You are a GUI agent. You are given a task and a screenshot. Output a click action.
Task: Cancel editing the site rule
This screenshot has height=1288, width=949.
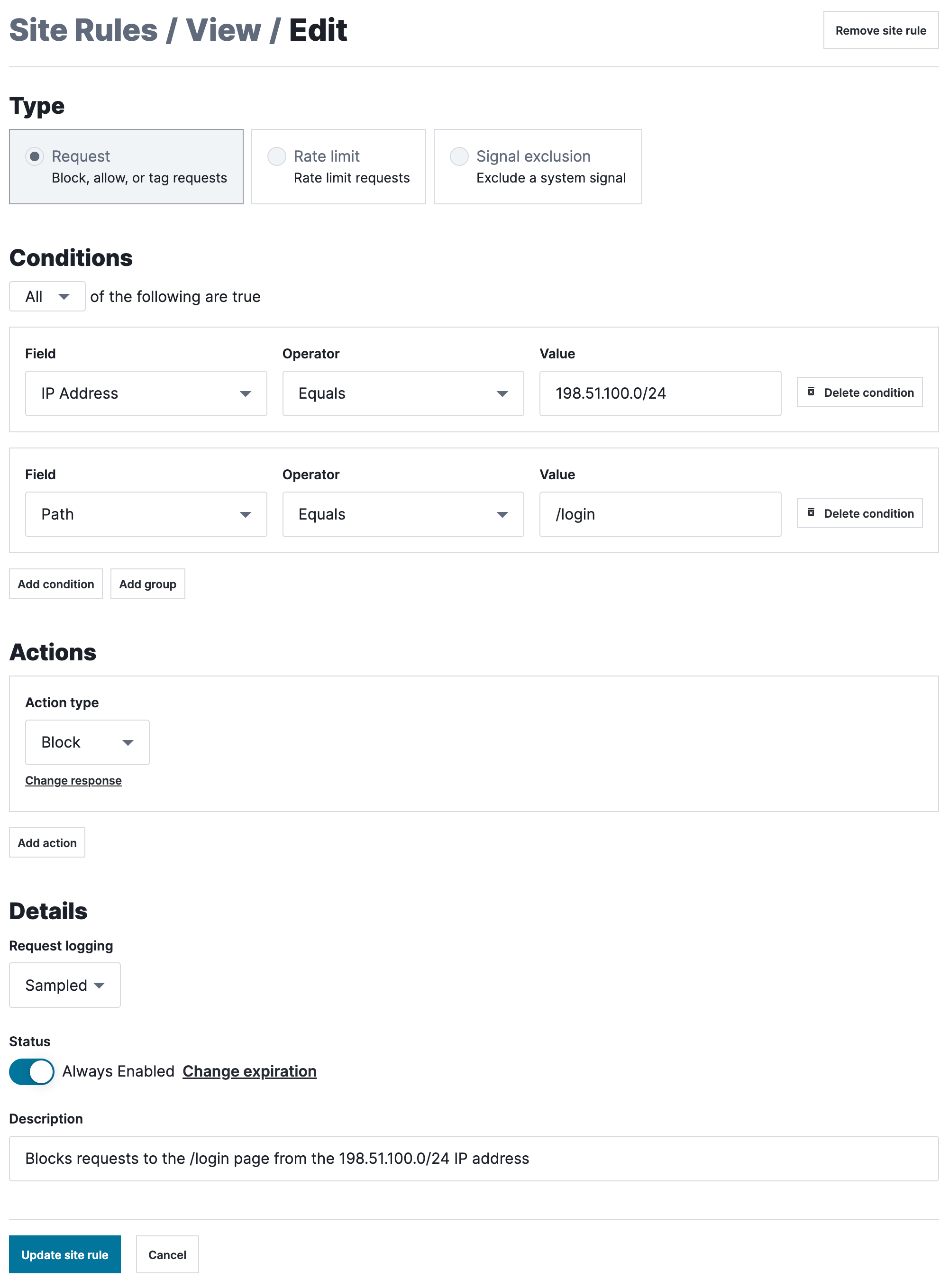(x=166, y=1255)
